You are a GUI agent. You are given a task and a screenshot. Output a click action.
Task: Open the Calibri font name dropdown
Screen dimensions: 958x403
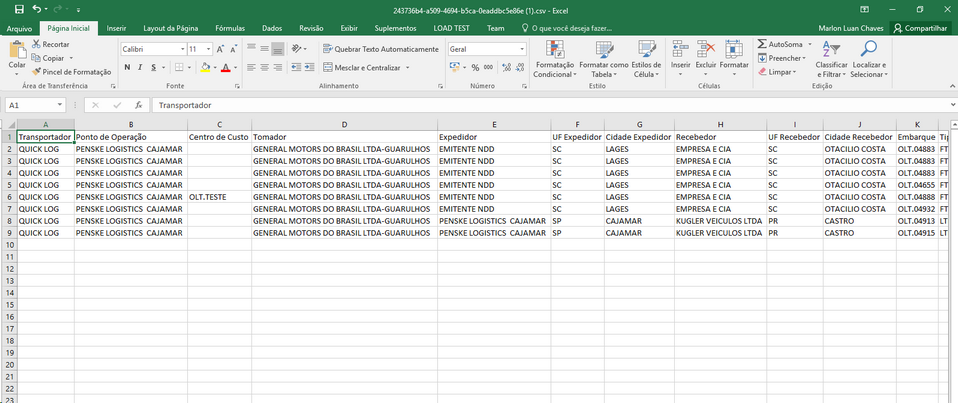pyautogui.click(x=180, y=49)
